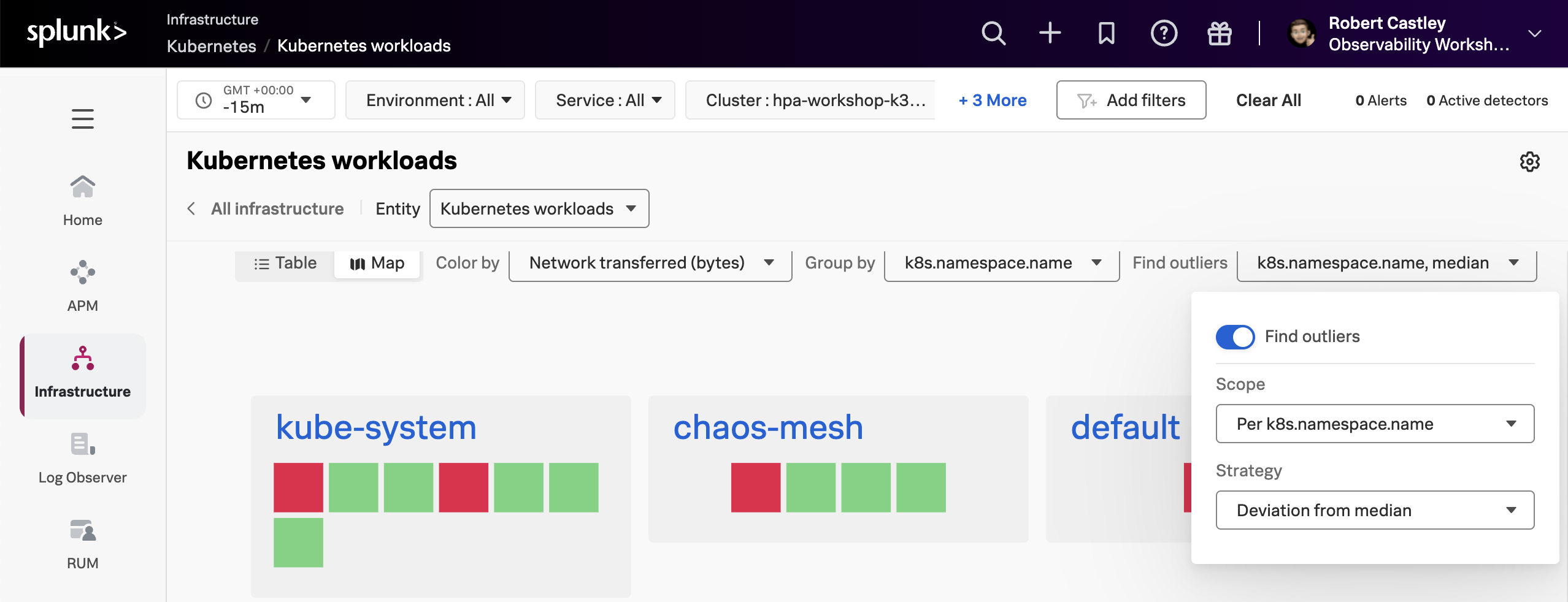Select the Map view tab
The height and width of the screenshot is (602, 1568).
coord(377,263)
